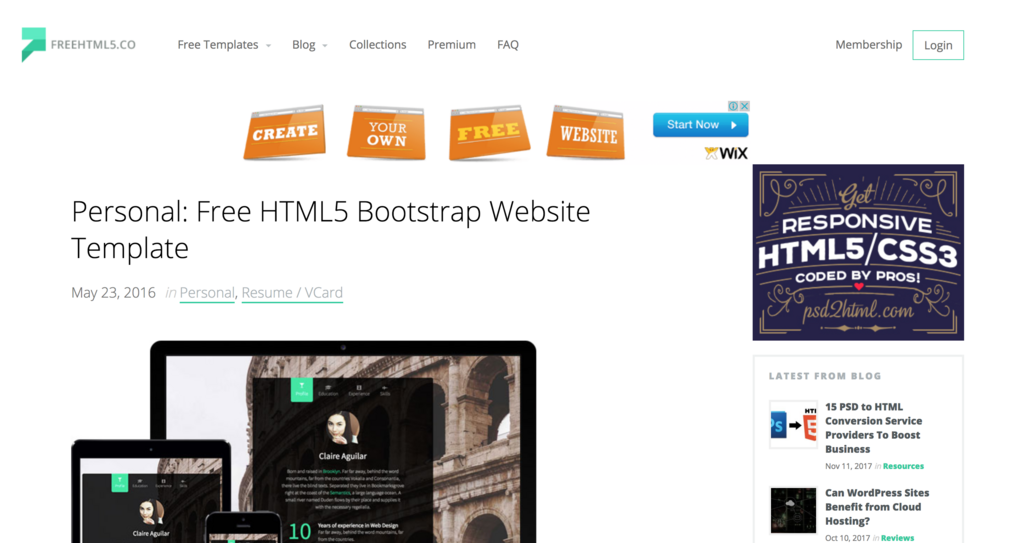Screen dimensions: 1024x543
Task: Open the Resources category link
Action: pos(903,466)
